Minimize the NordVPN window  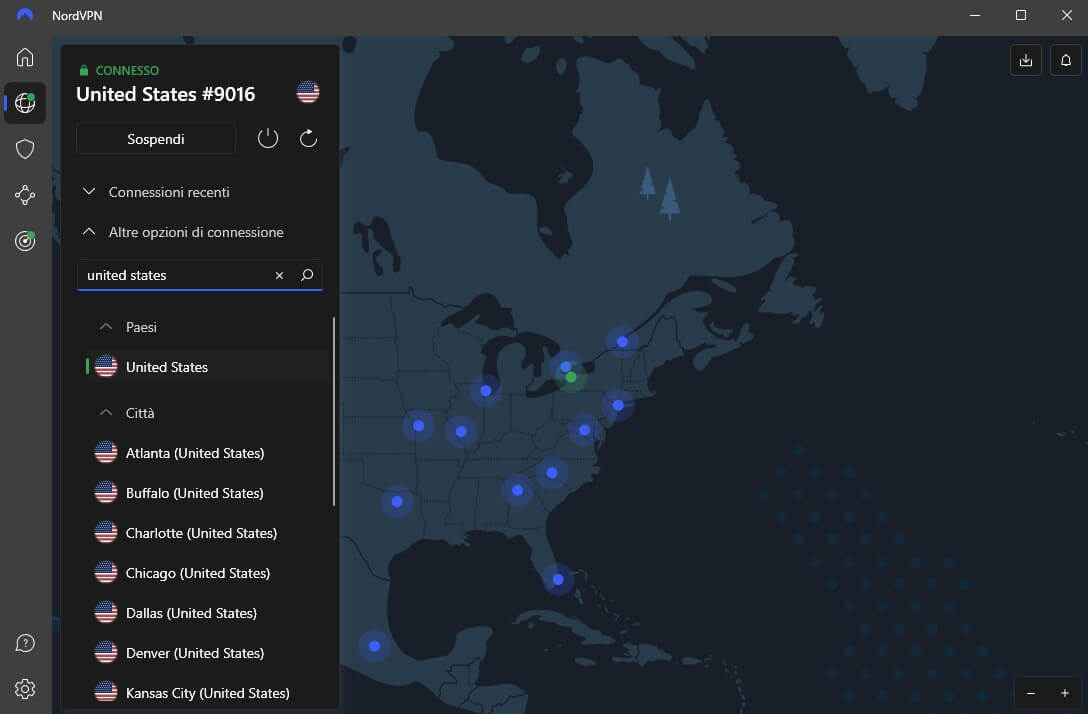tap(975, 15)
